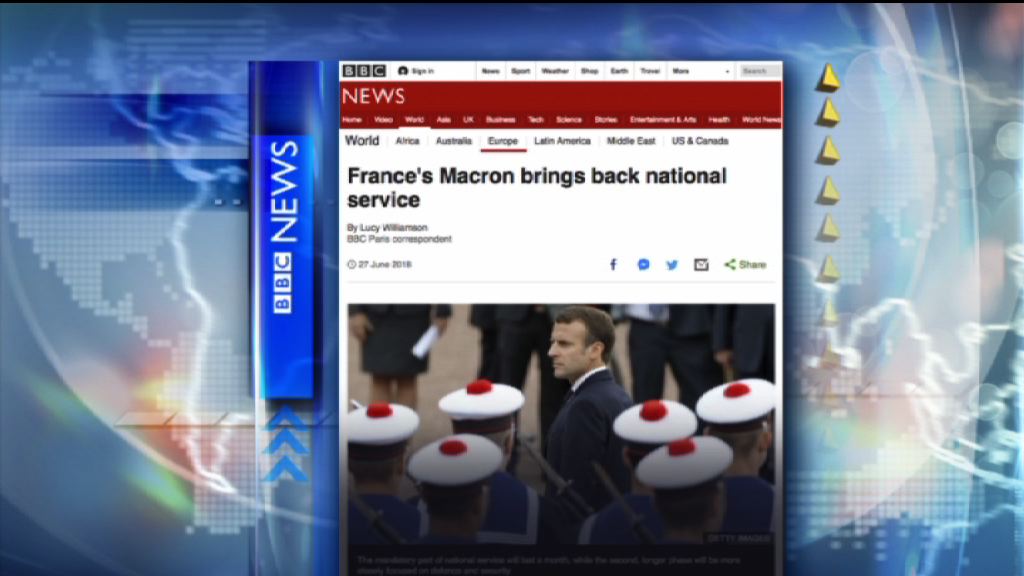Viewport: 1024px width, 576px height.
Task: Open Business in red navigation
Action: (x=500, y=120)
